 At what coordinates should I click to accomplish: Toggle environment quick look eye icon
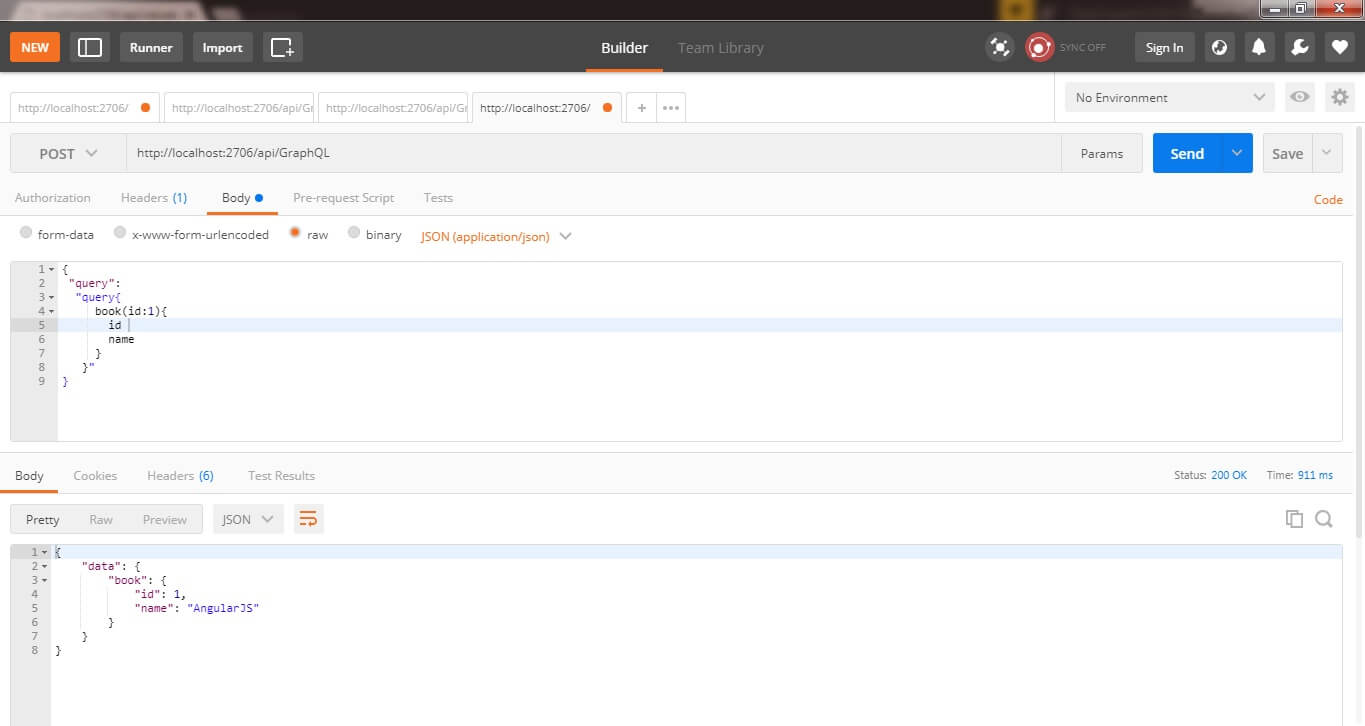[1299, 97]
